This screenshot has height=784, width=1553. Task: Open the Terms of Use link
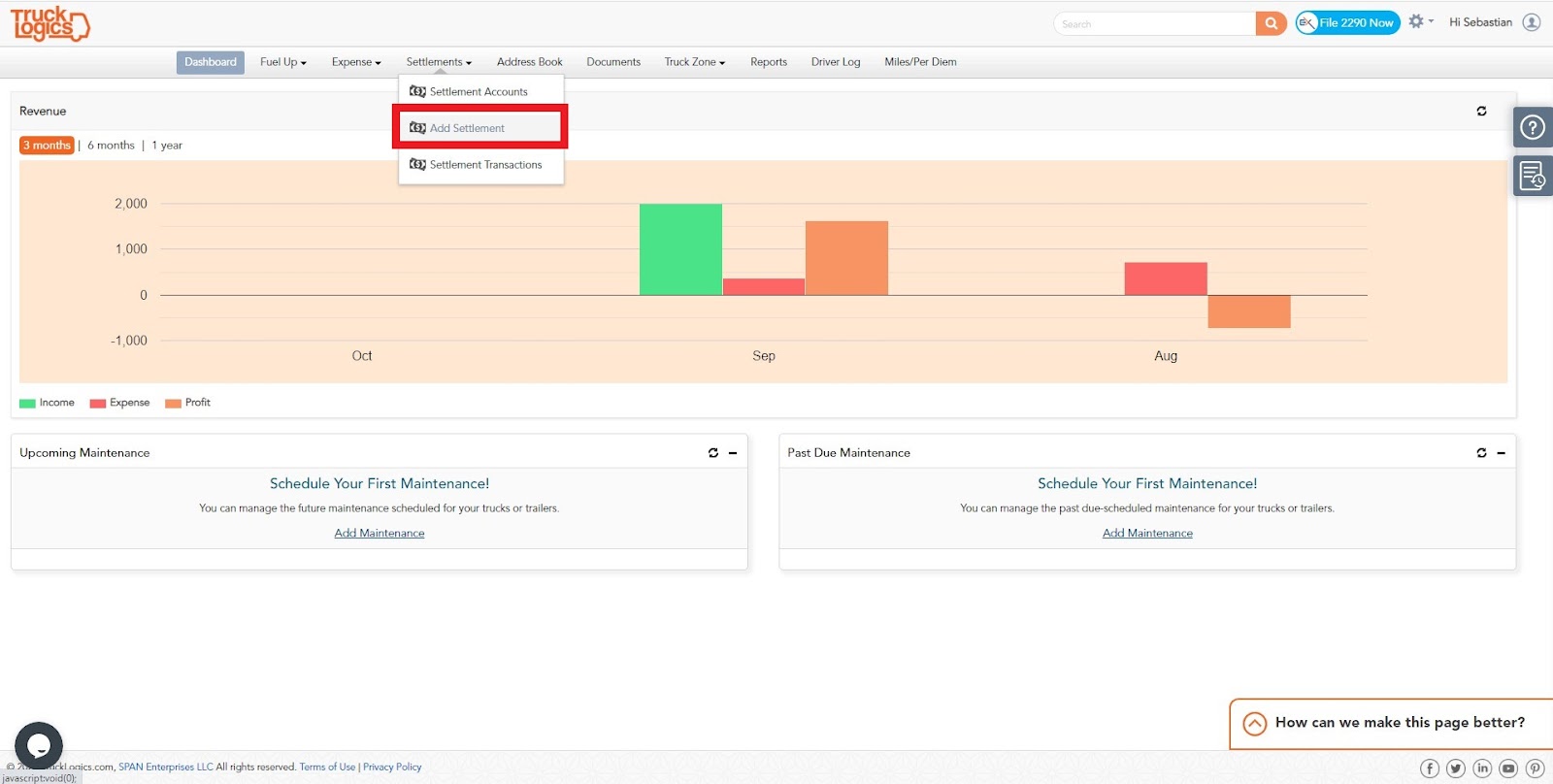tap(327, 768)
